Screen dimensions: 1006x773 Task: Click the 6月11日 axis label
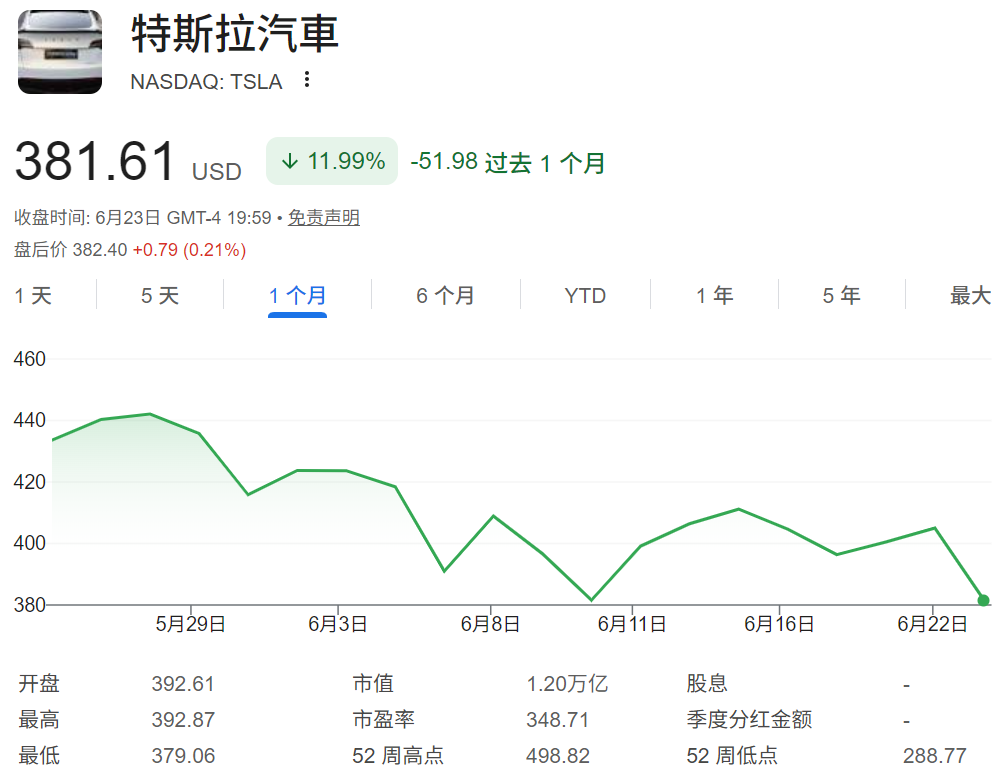click(632, 624)
